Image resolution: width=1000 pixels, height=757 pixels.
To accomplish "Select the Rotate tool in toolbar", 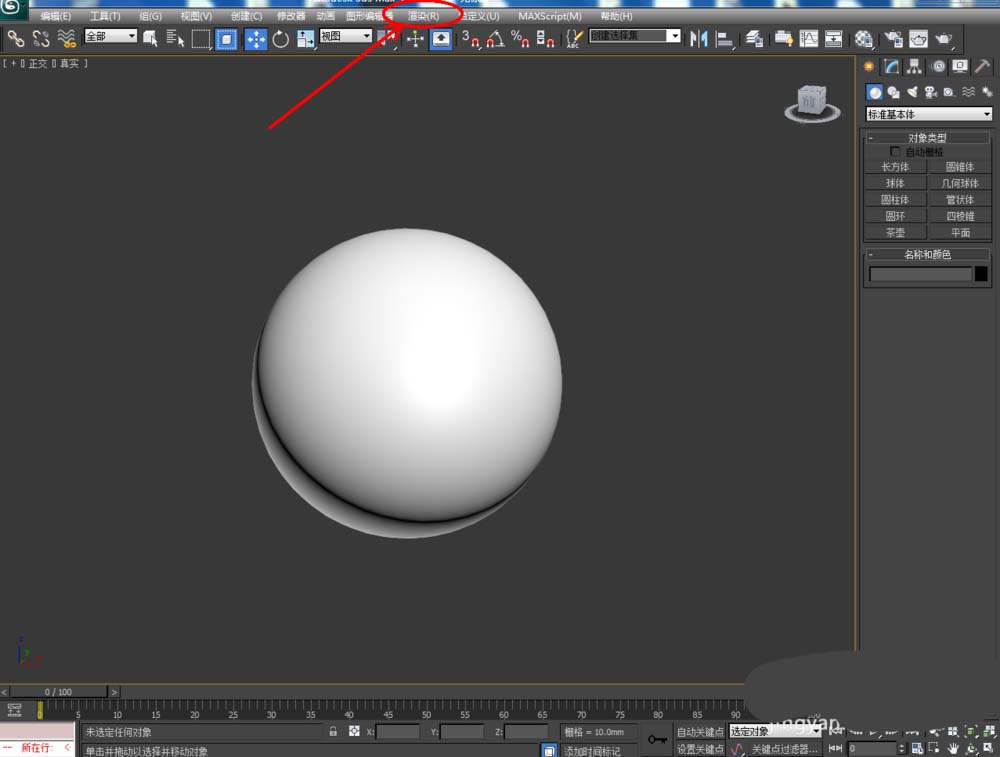I will coord(281,39).
